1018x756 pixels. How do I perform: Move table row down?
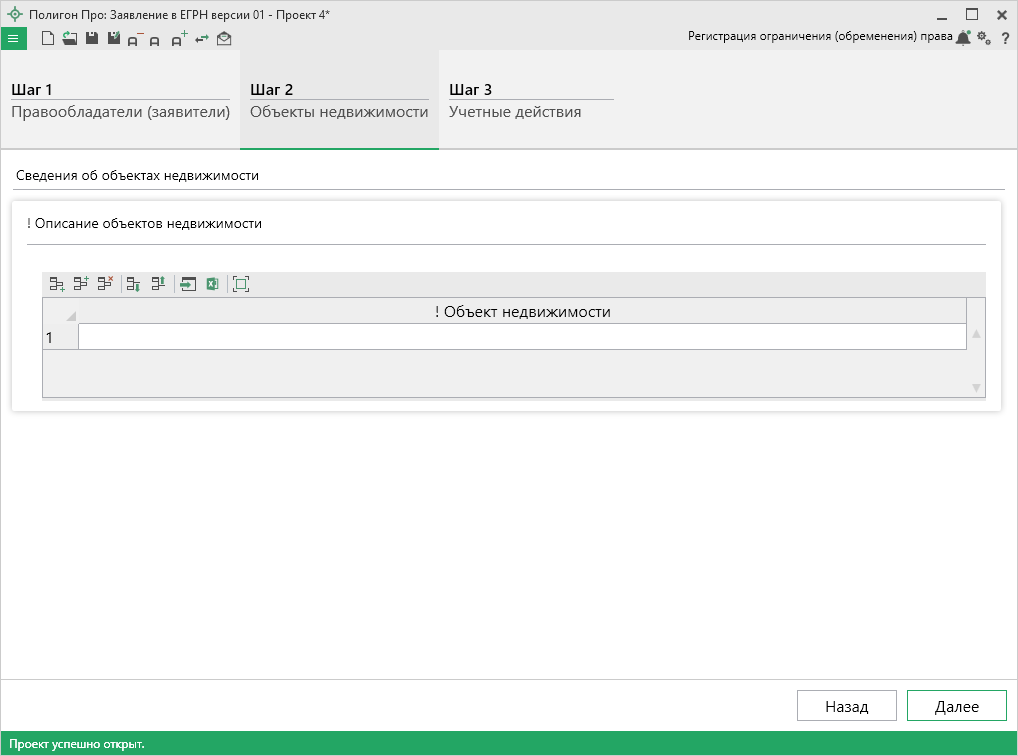(133, 284)
